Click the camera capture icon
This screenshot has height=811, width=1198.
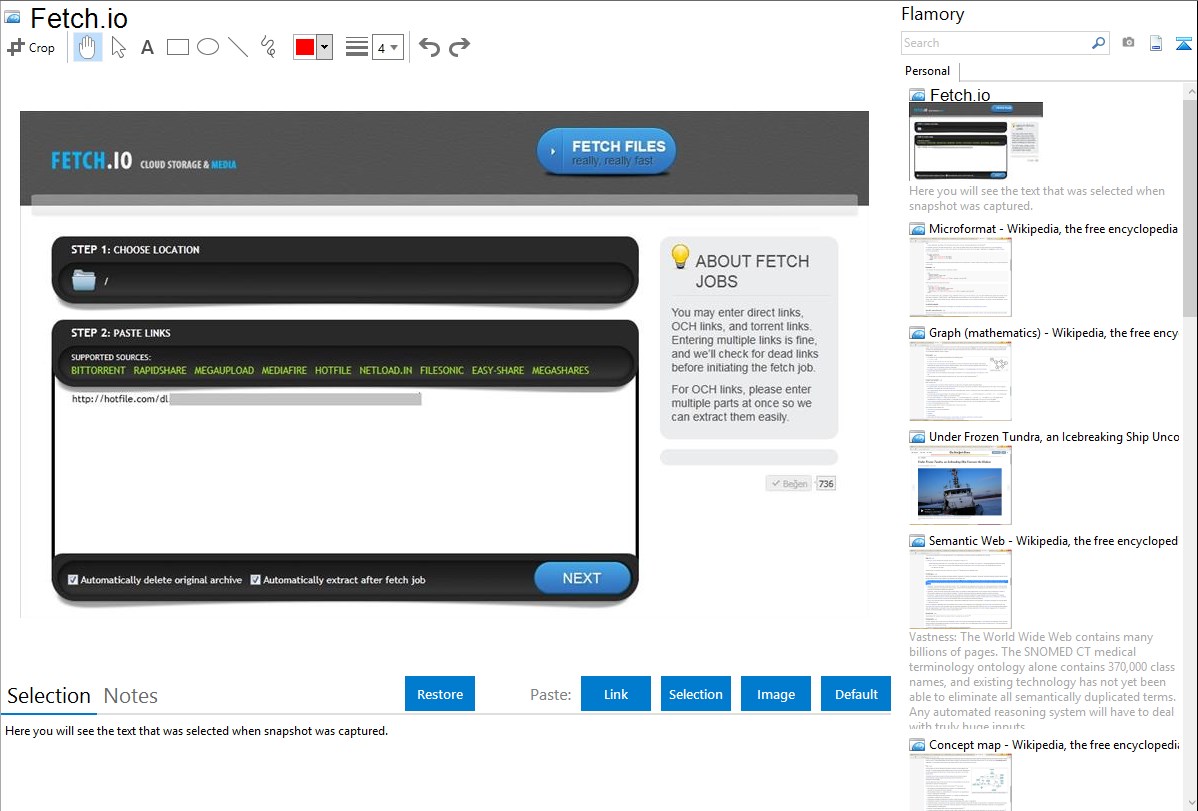tap(1128, 43)
